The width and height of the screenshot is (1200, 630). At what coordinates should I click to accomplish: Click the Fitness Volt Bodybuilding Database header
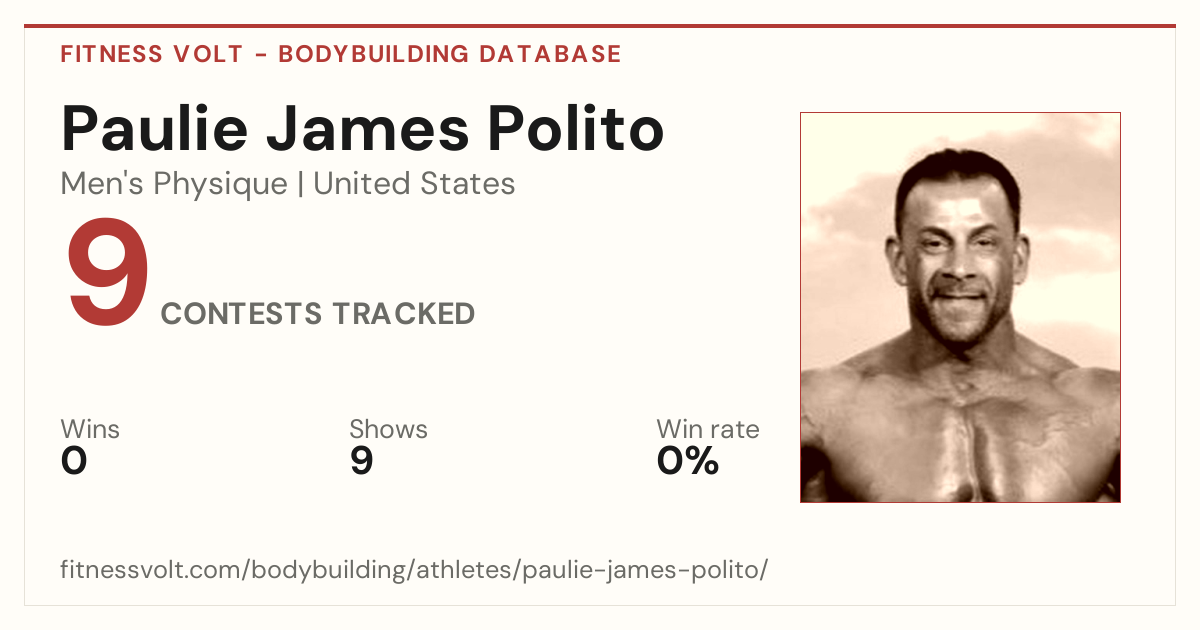(x=341, y=54)
